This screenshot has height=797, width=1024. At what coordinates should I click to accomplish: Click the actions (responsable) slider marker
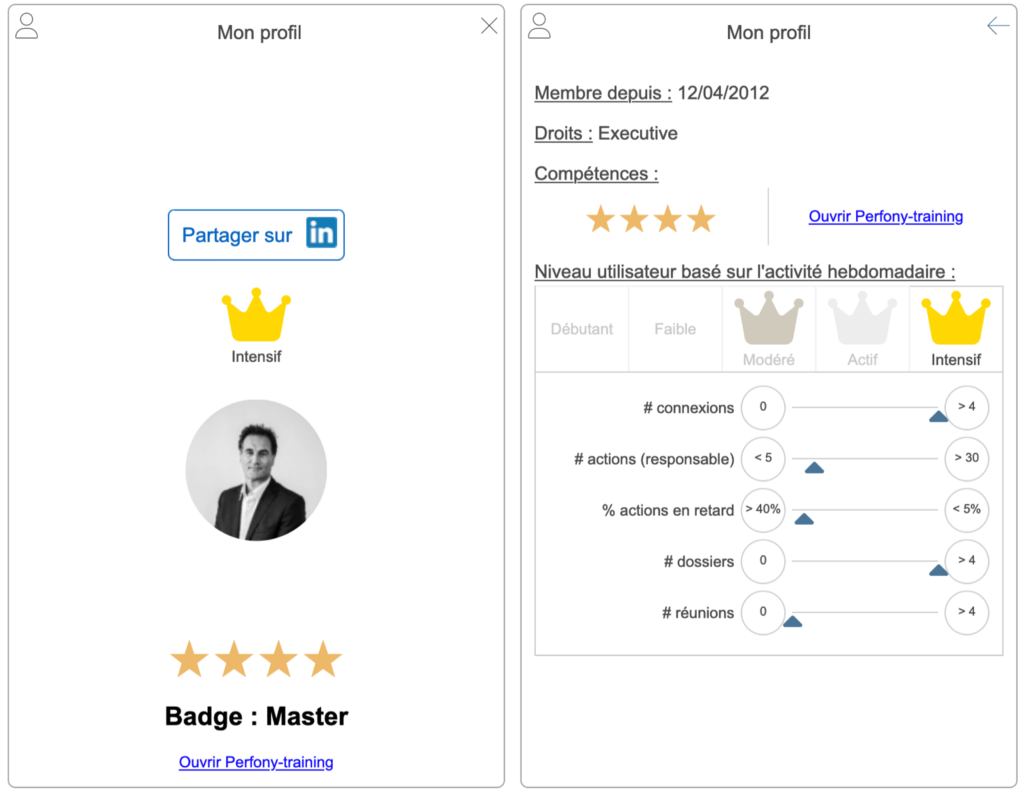coord(814,467)
